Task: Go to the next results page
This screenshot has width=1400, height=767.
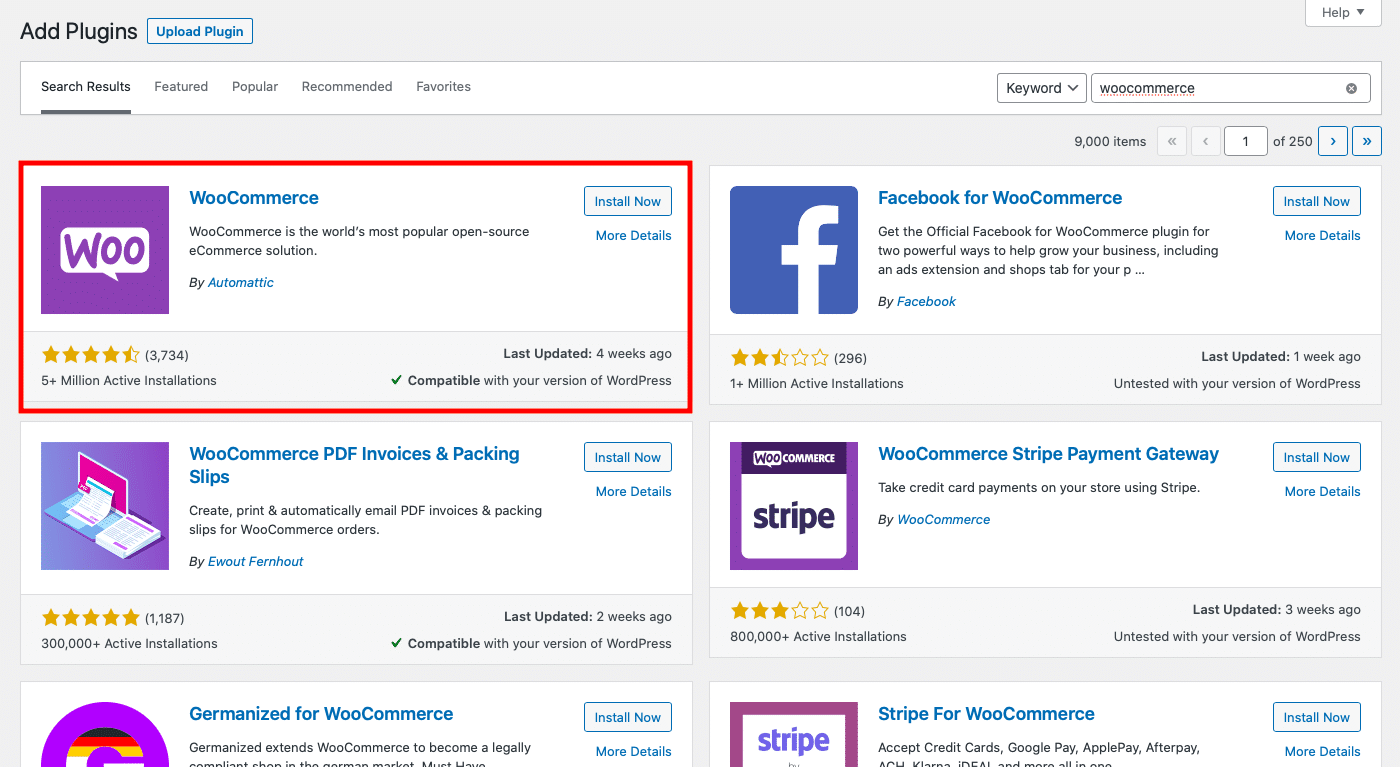Action: pyautogui.click(x=1333, y=141)
